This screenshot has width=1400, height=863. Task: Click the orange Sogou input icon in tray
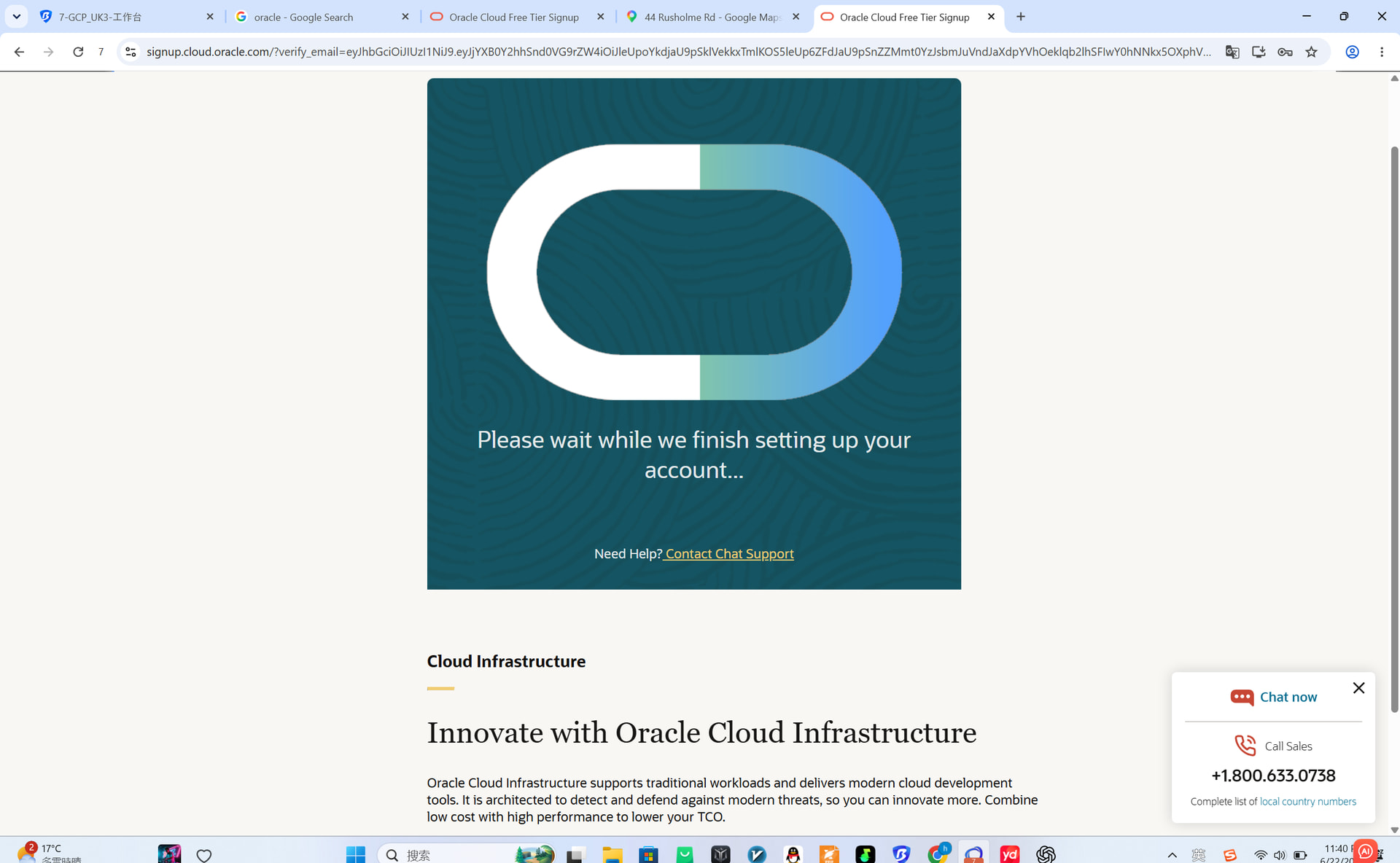point(1230,855)
